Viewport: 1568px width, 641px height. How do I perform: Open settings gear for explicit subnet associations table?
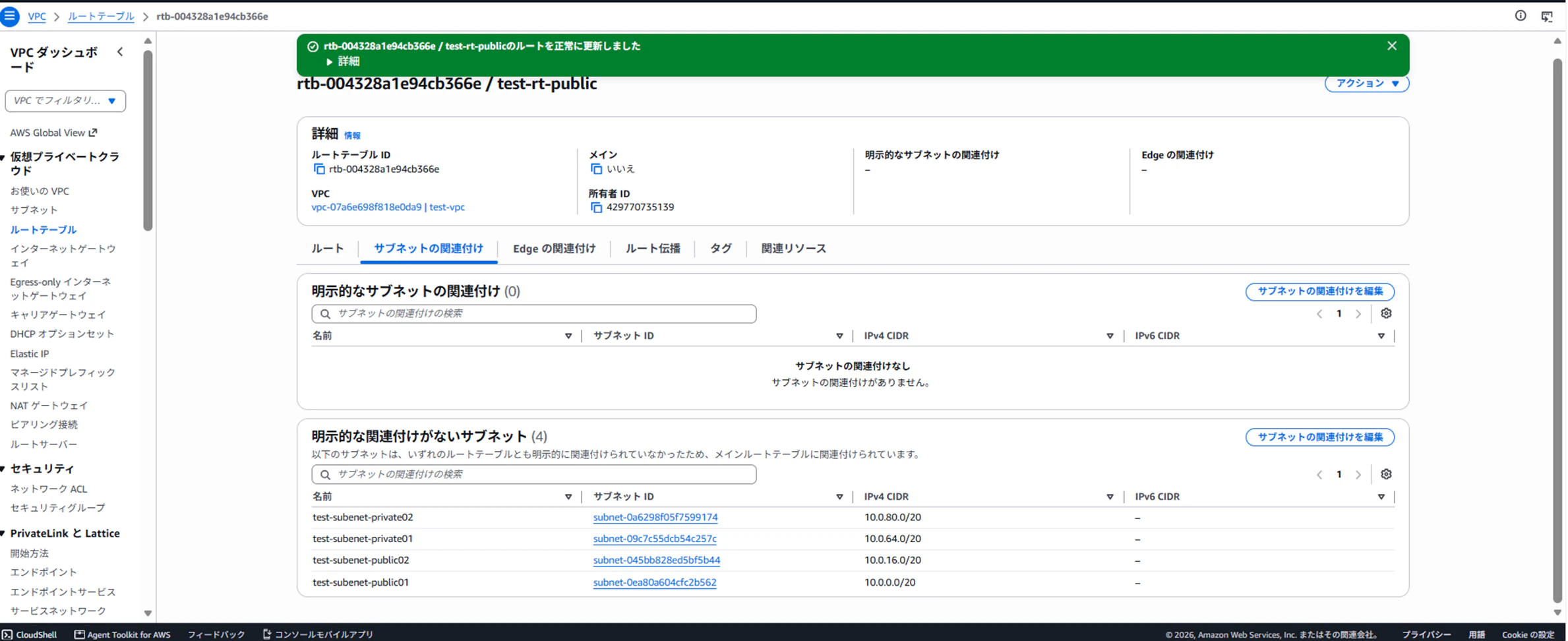(1386, 313)
